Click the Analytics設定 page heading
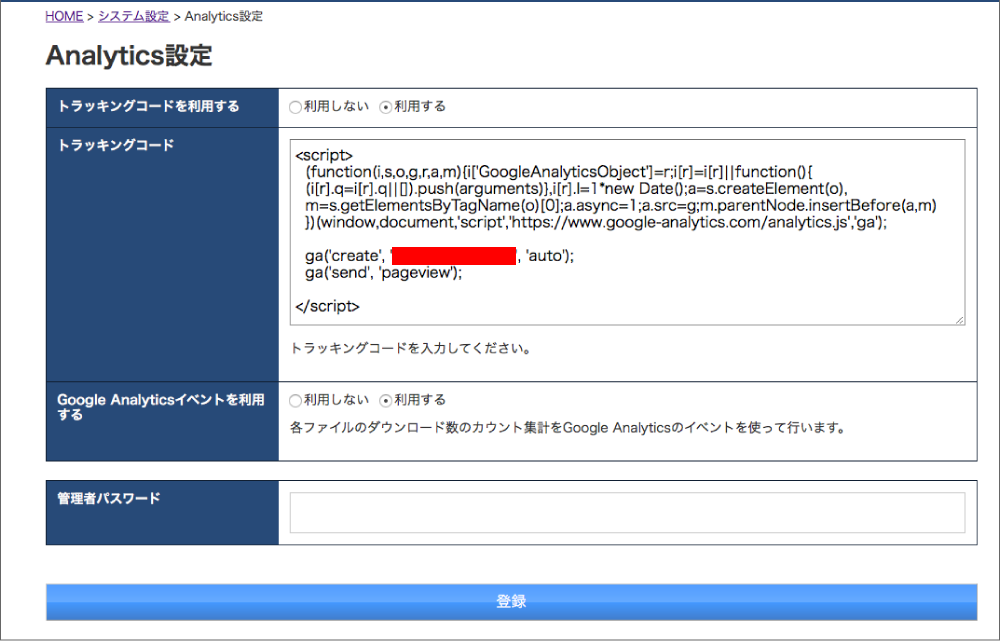The image size is (1000, 641). (x=129, y=55)
